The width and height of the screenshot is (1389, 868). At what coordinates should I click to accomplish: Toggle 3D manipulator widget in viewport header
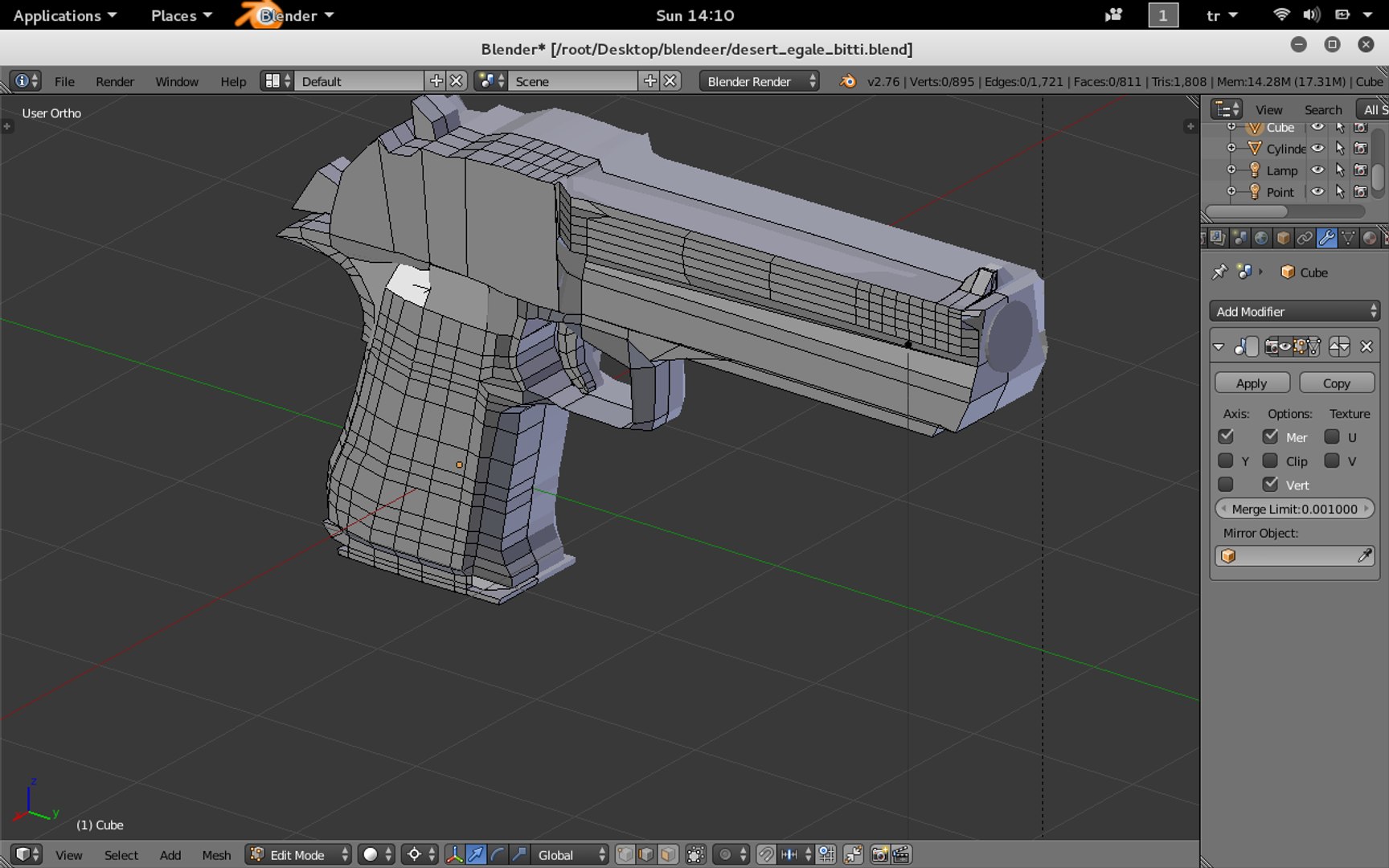[x=454, y=854]
